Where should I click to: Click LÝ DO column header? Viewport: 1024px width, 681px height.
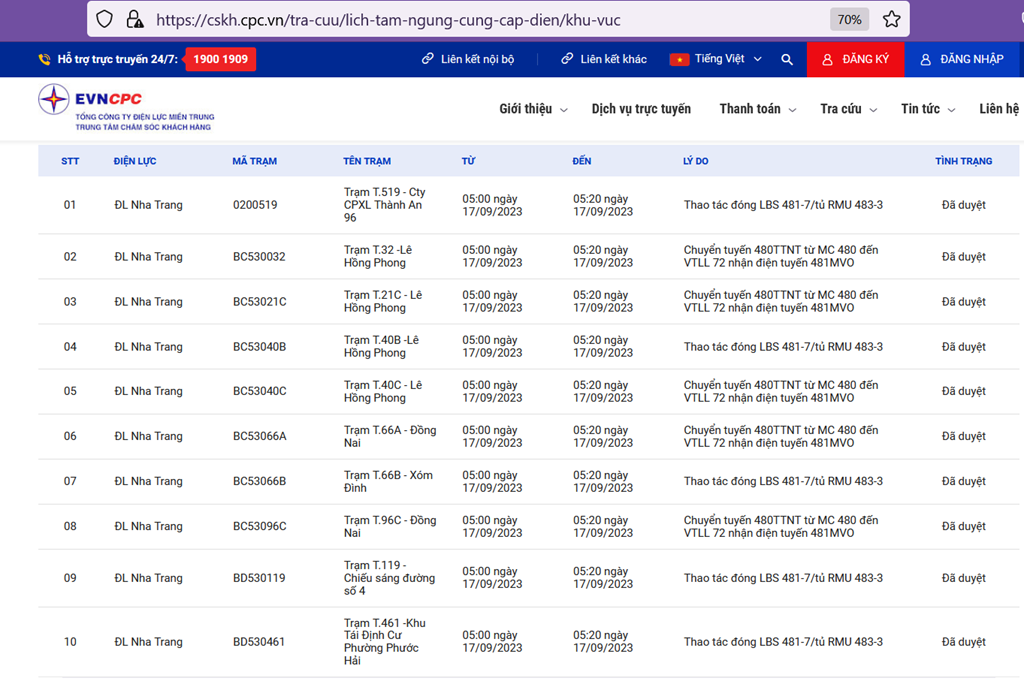click(x=696, y=161)
